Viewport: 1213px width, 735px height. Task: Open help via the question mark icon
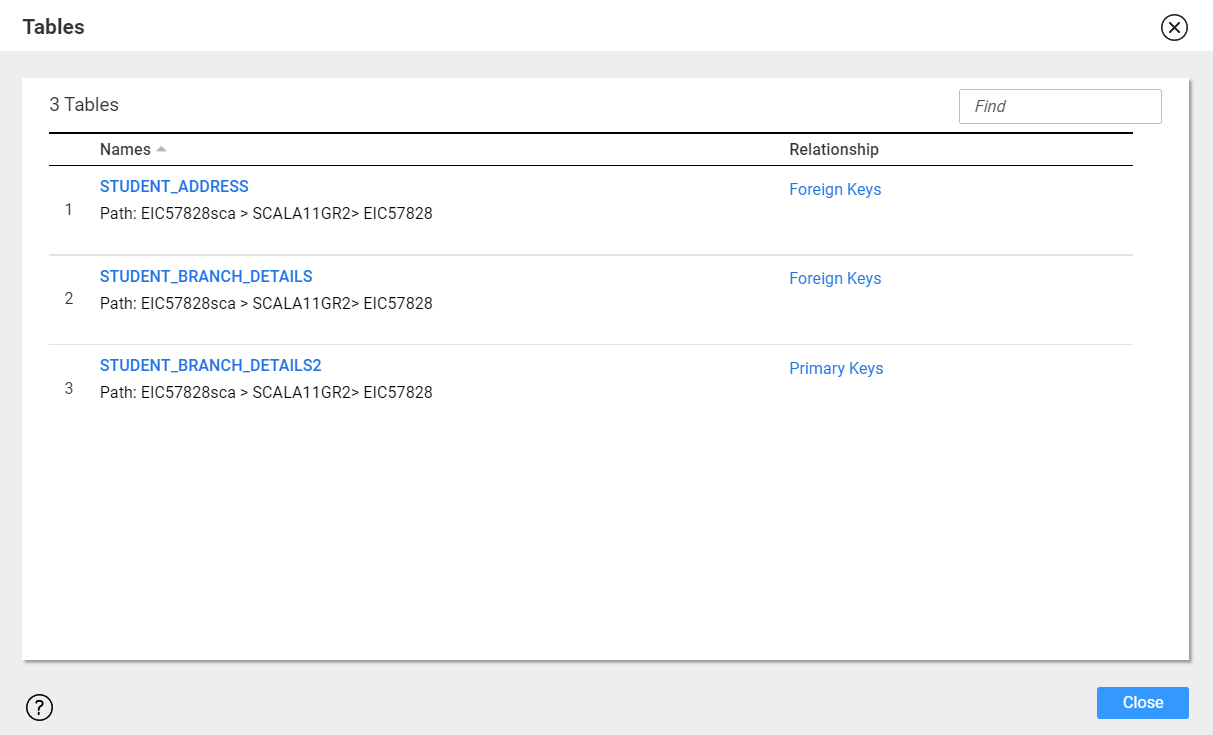click(39, 707)
